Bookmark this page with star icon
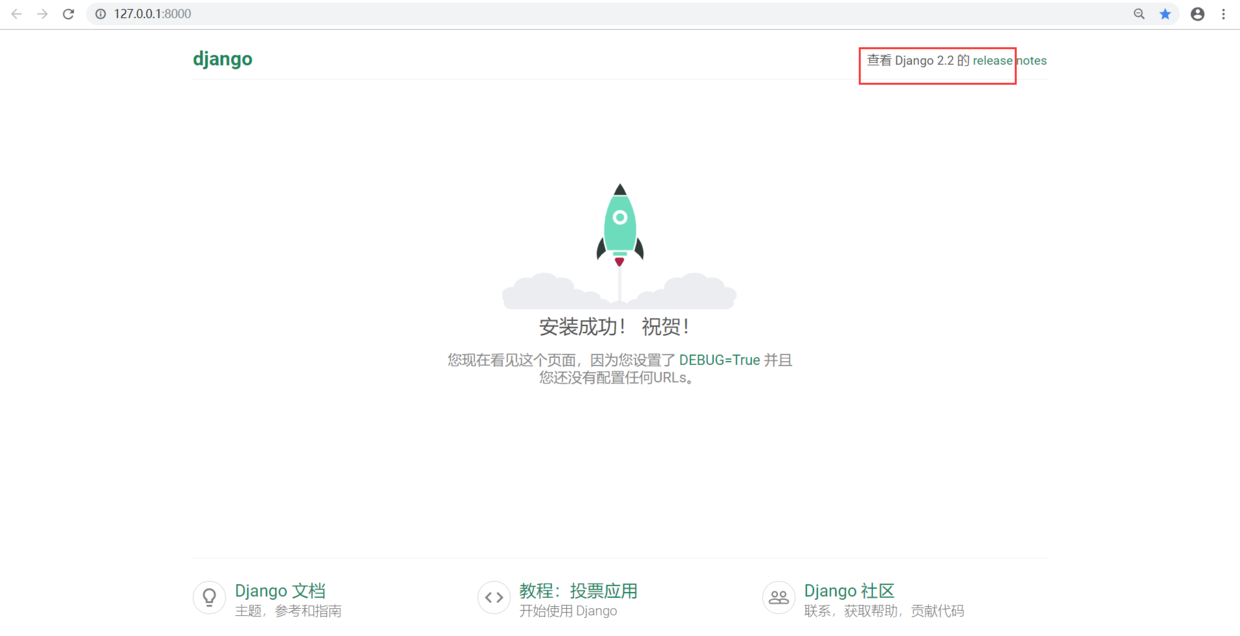Screen dimensions: 1240x636 click(x=1165, y=14)
